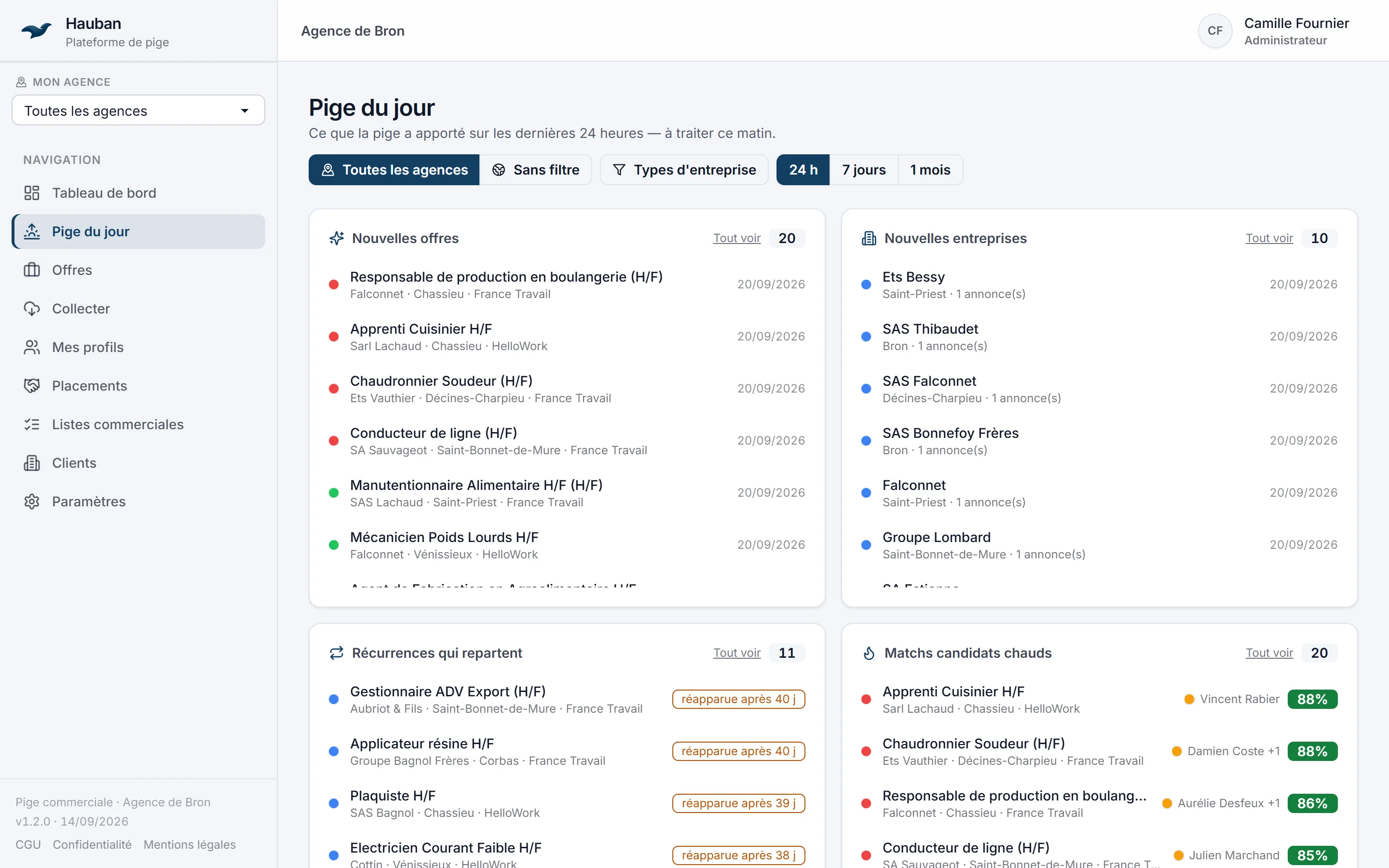Open the Mentions légales link

click(x=190, y=844)
